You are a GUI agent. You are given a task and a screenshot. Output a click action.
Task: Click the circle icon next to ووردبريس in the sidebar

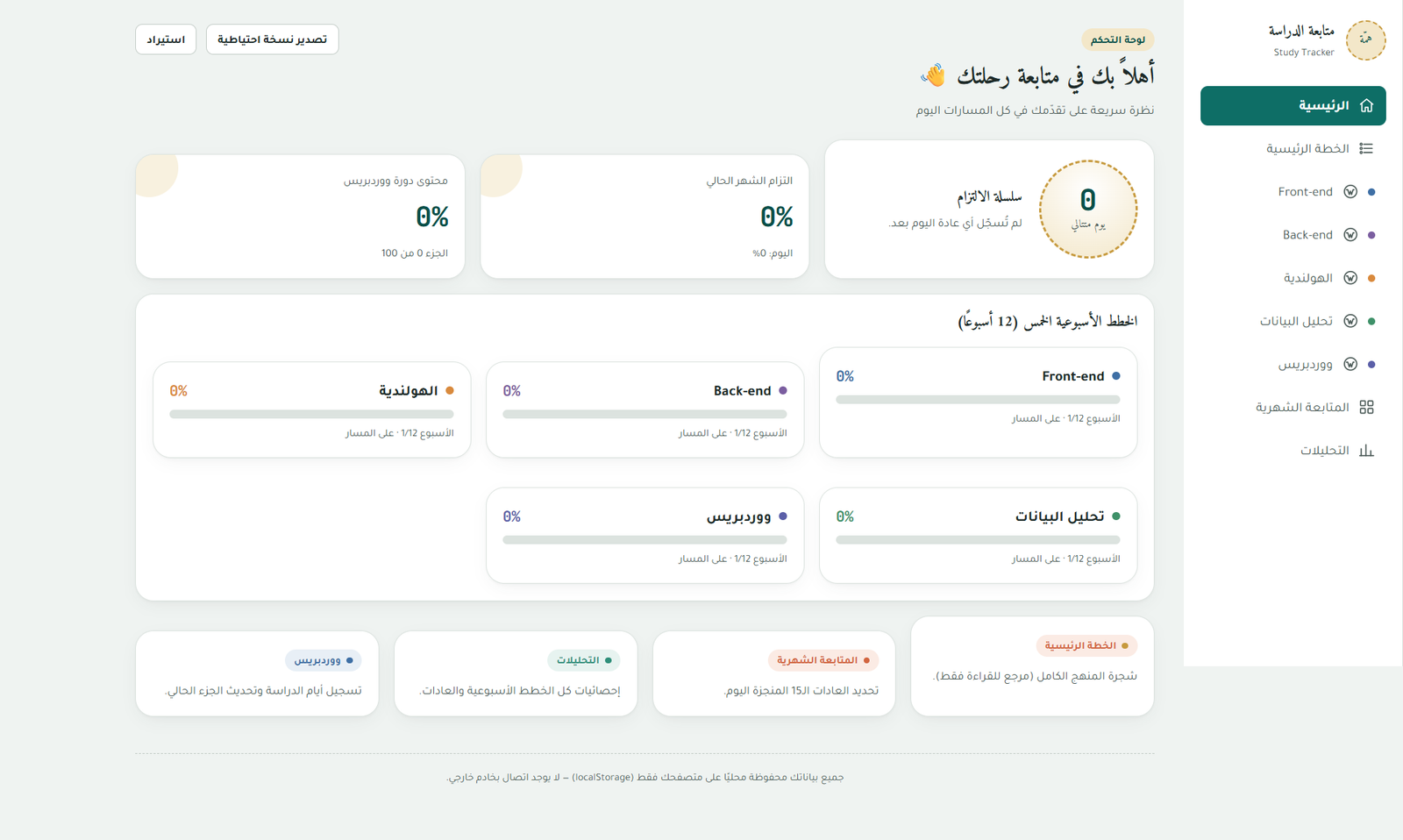(1350, 364)
